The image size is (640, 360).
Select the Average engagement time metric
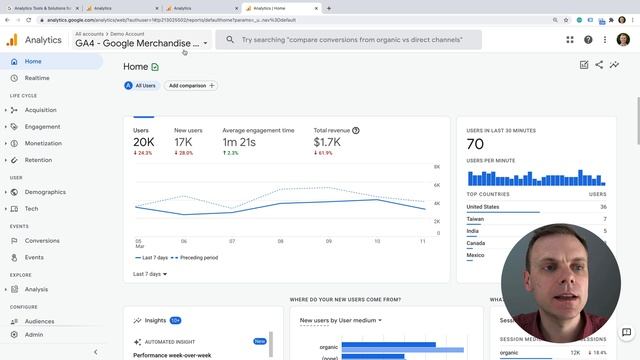tap(258, 141)
